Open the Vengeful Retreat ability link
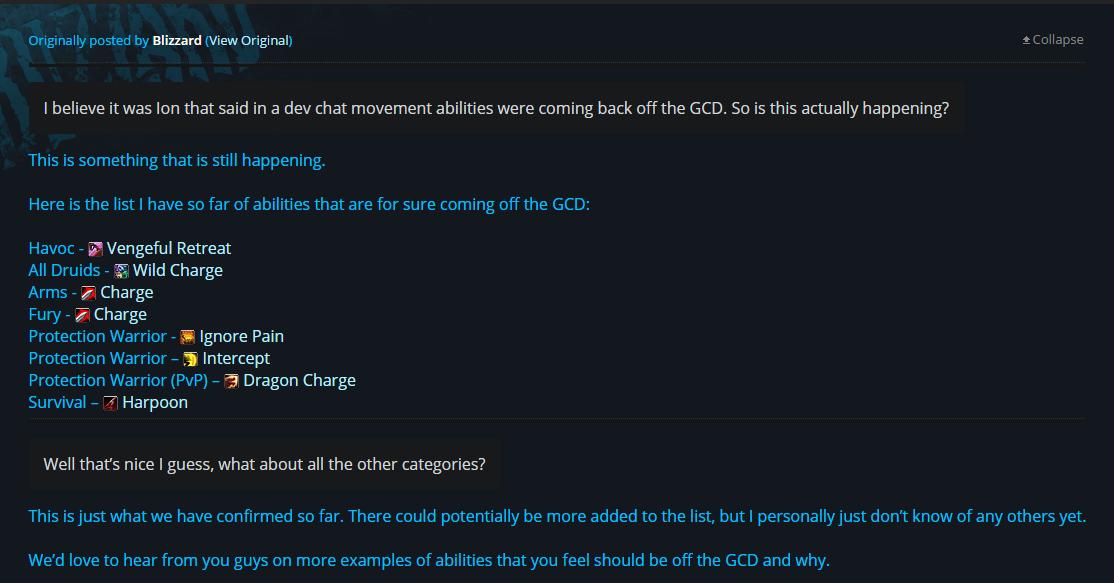The image size is (1114, 583). pyautogui.click(x=169, y=248)
